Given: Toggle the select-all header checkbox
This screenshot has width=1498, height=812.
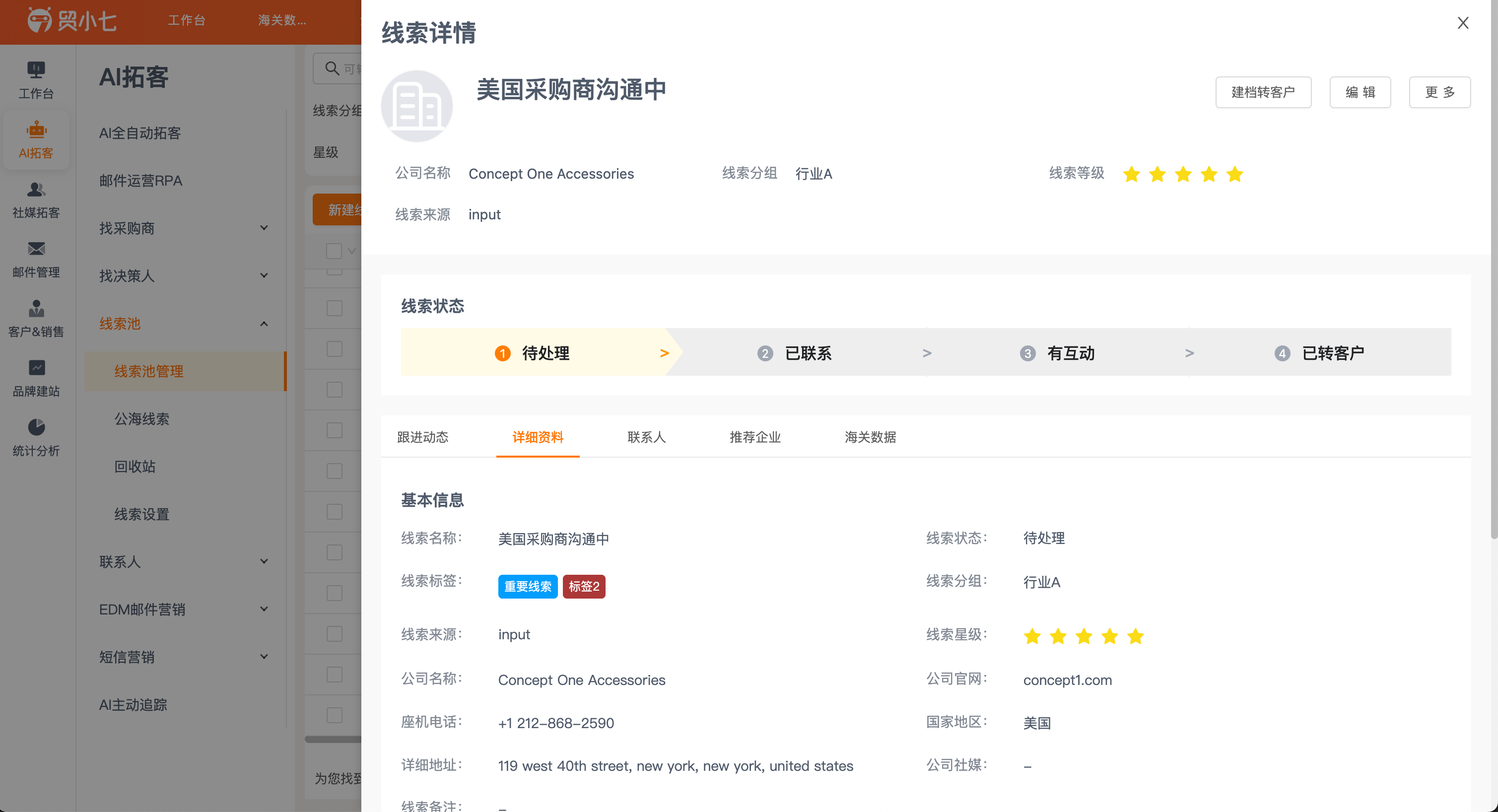Looking at the screenshot, I should click(334, 251).
